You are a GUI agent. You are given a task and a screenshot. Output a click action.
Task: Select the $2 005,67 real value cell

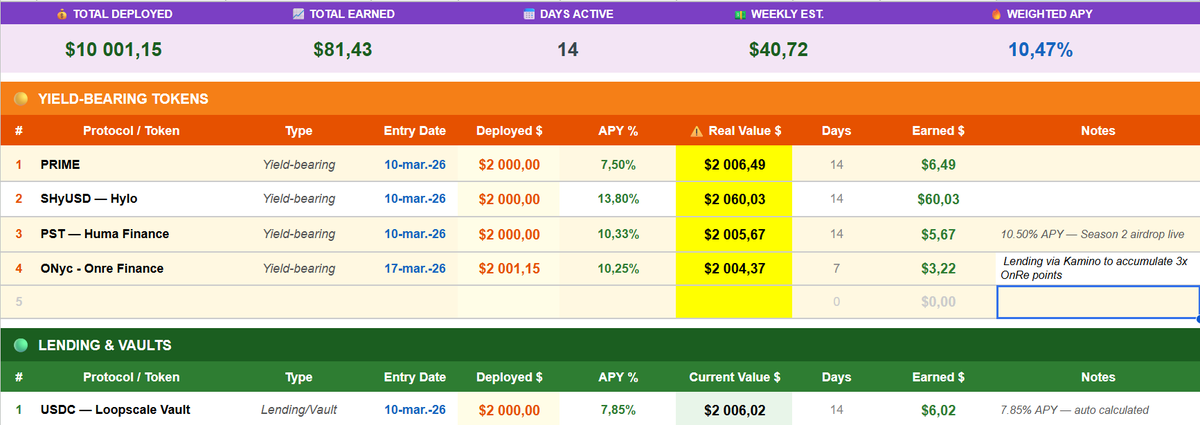[x=734, y=234]
